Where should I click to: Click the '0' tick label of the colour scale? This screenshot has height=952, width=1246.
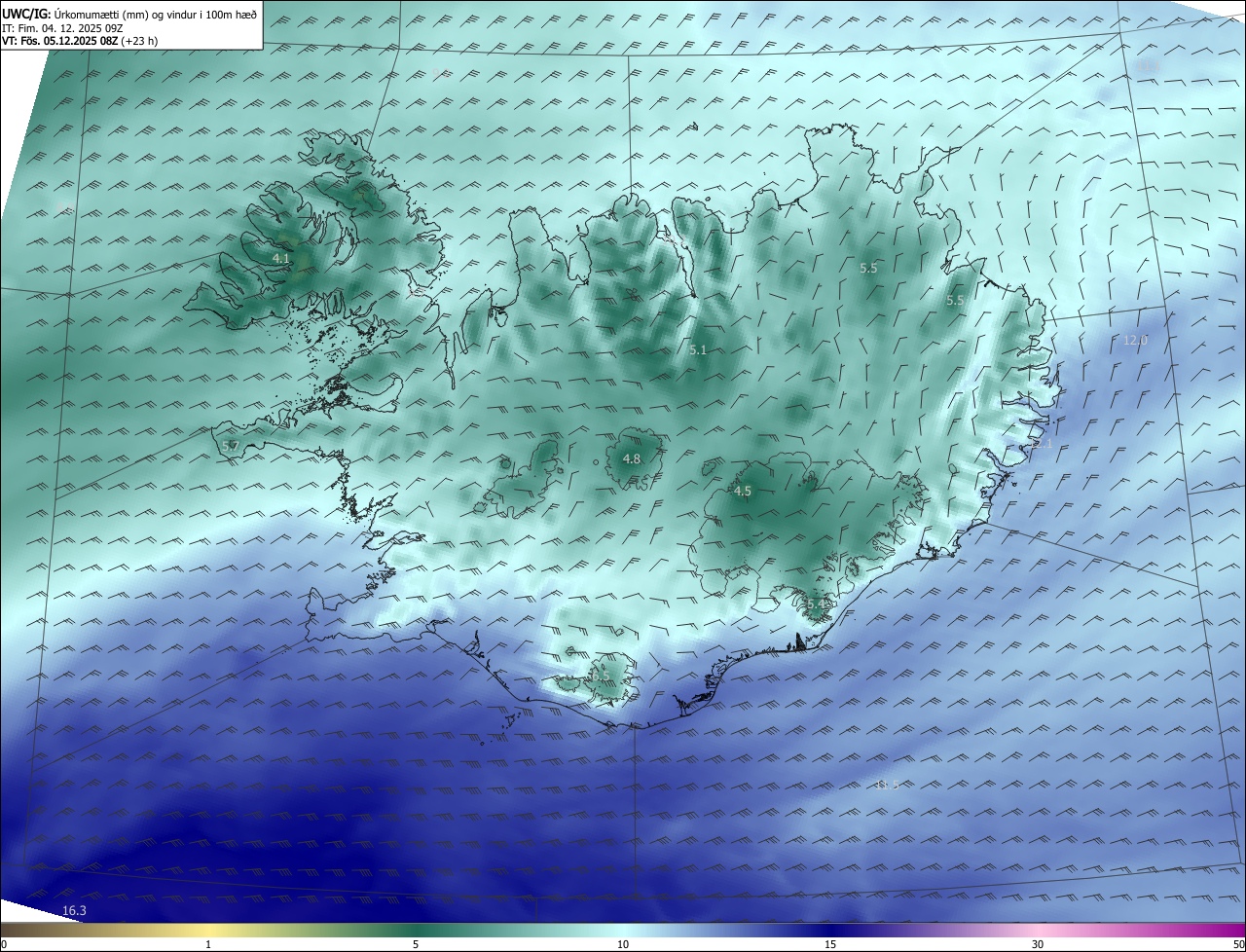3,944
